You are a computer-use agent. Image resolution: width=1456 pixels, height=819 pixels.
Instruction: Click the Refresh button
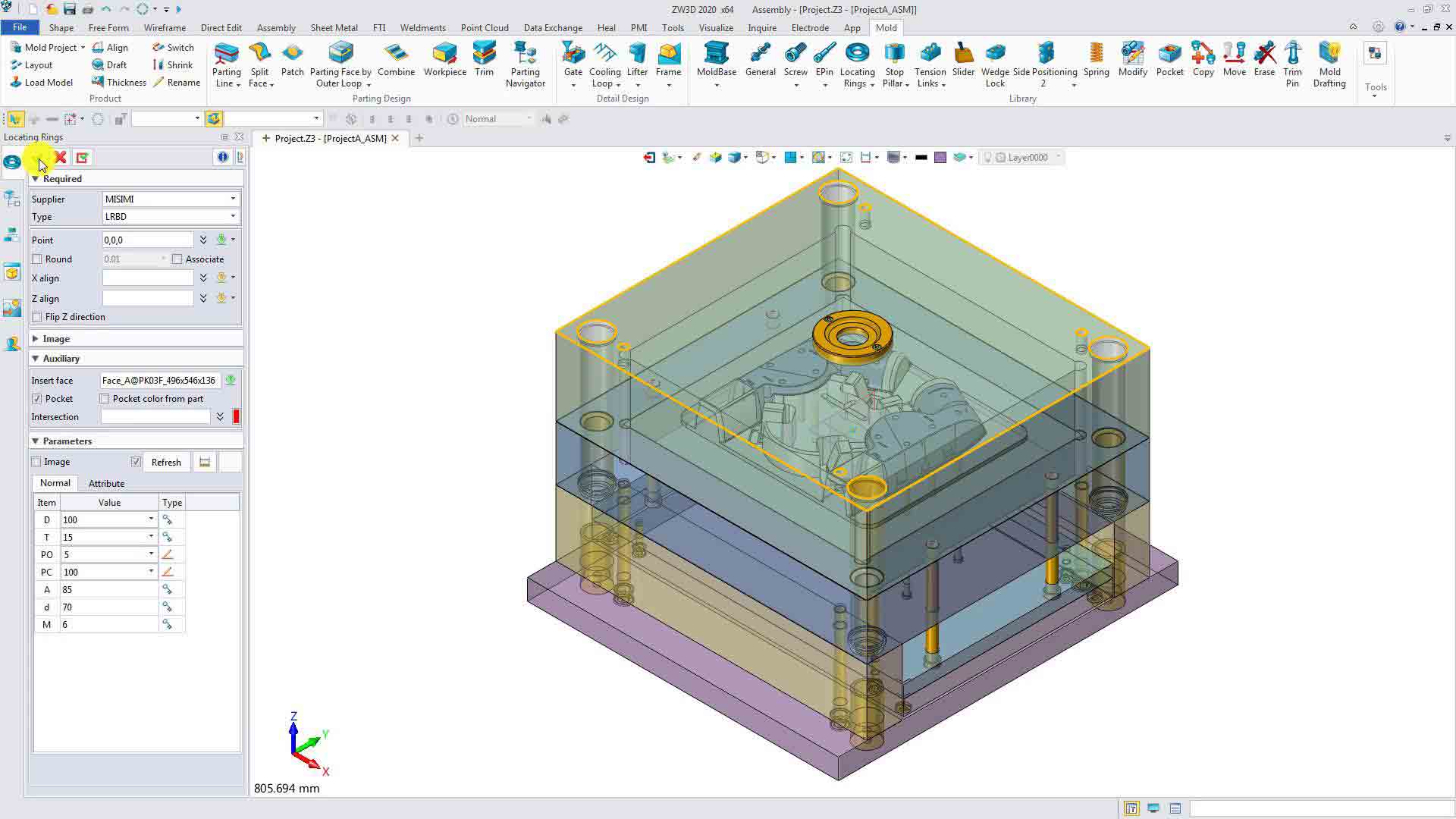166,463
